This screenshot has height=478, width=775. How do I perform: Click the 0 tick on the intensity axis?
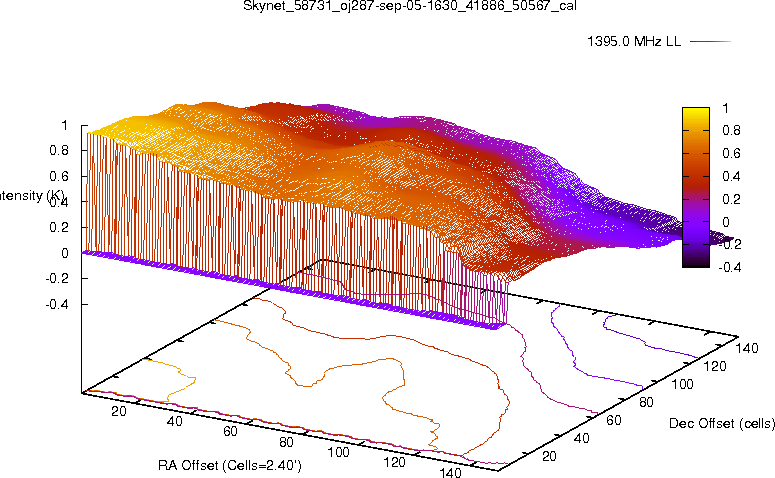(x=64, y=254)
